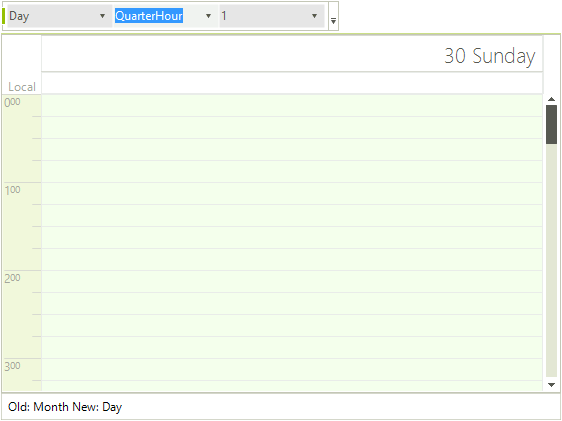This screenshot has width=562, height=421.
Task: Click the vertical scrollbar thumb
Action: 551,124
